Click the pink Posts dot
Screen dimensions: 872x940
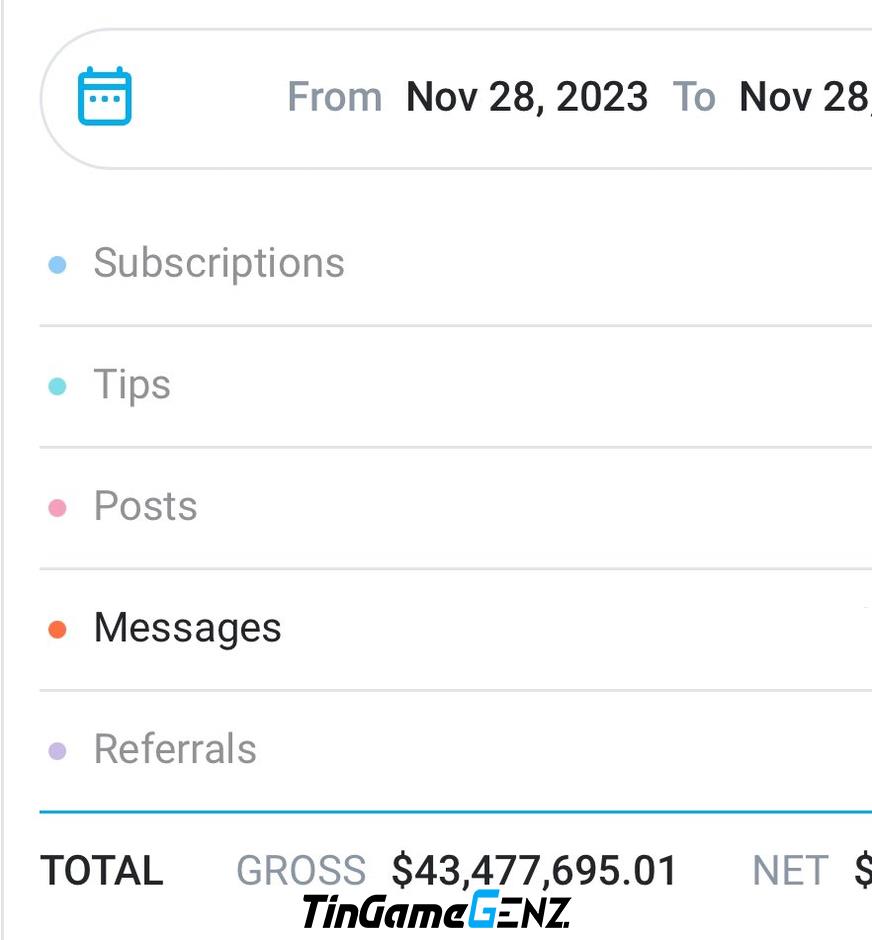click(x=58, y=508)
